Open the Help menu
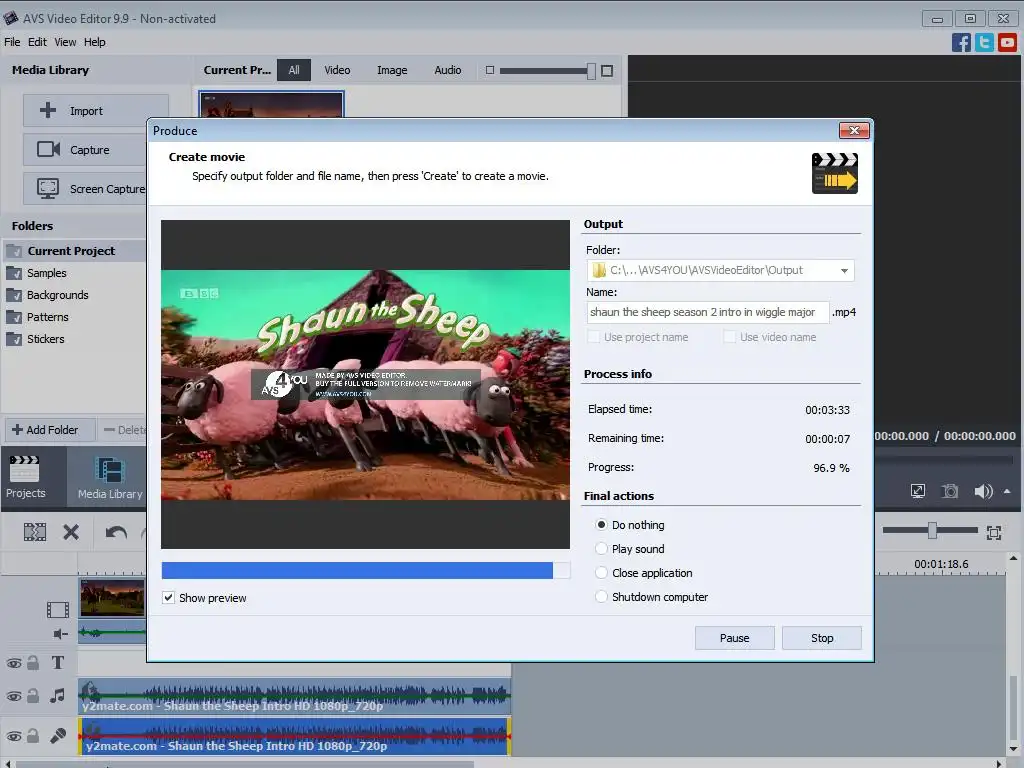The image size is (1024, 768). [x=95, y=42]
